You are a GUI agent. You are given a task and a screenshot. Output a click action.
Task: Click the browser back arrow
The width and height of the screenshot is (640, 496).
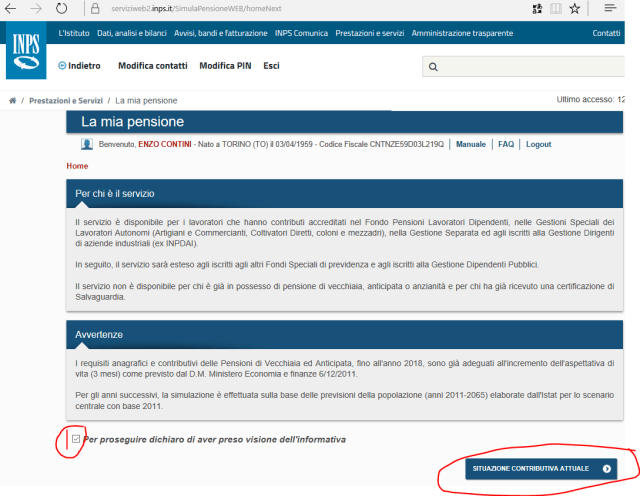(12, 8)
